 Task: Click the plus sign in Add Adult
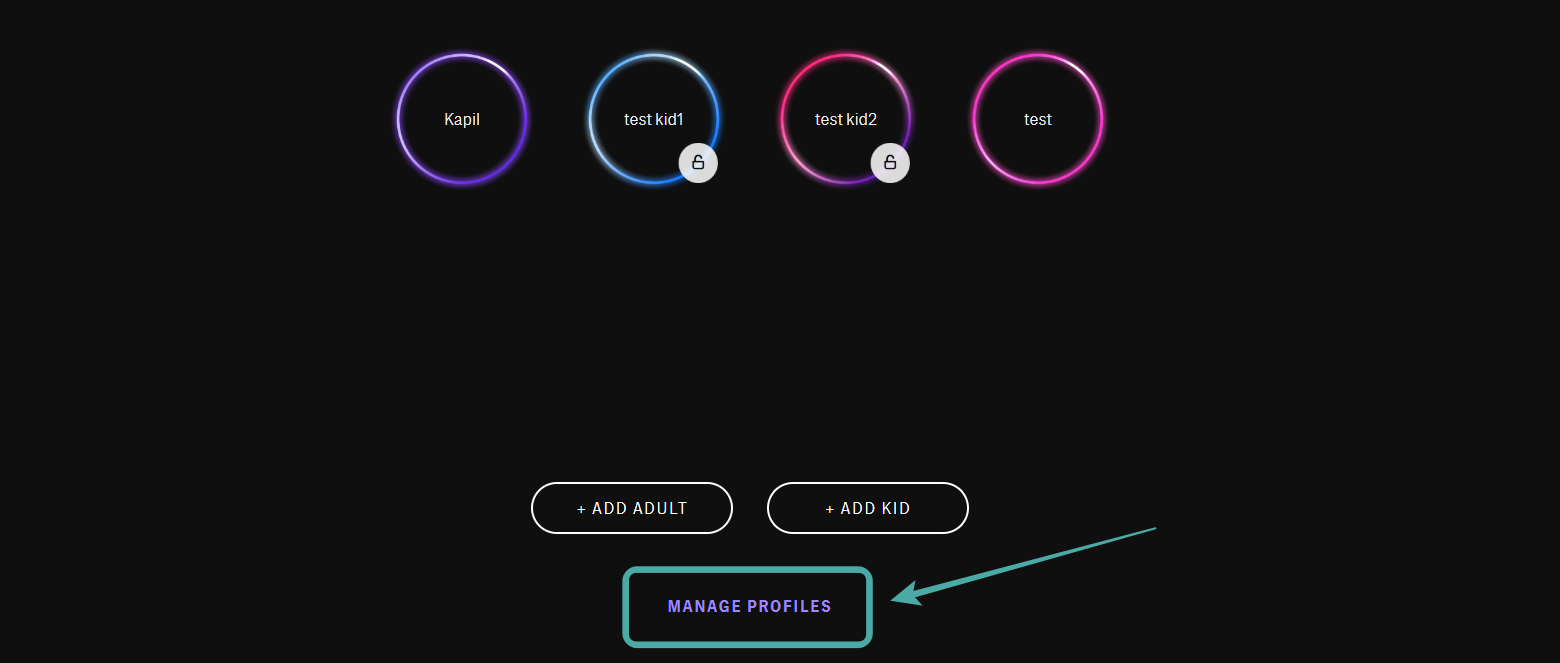tap(581, 509)
